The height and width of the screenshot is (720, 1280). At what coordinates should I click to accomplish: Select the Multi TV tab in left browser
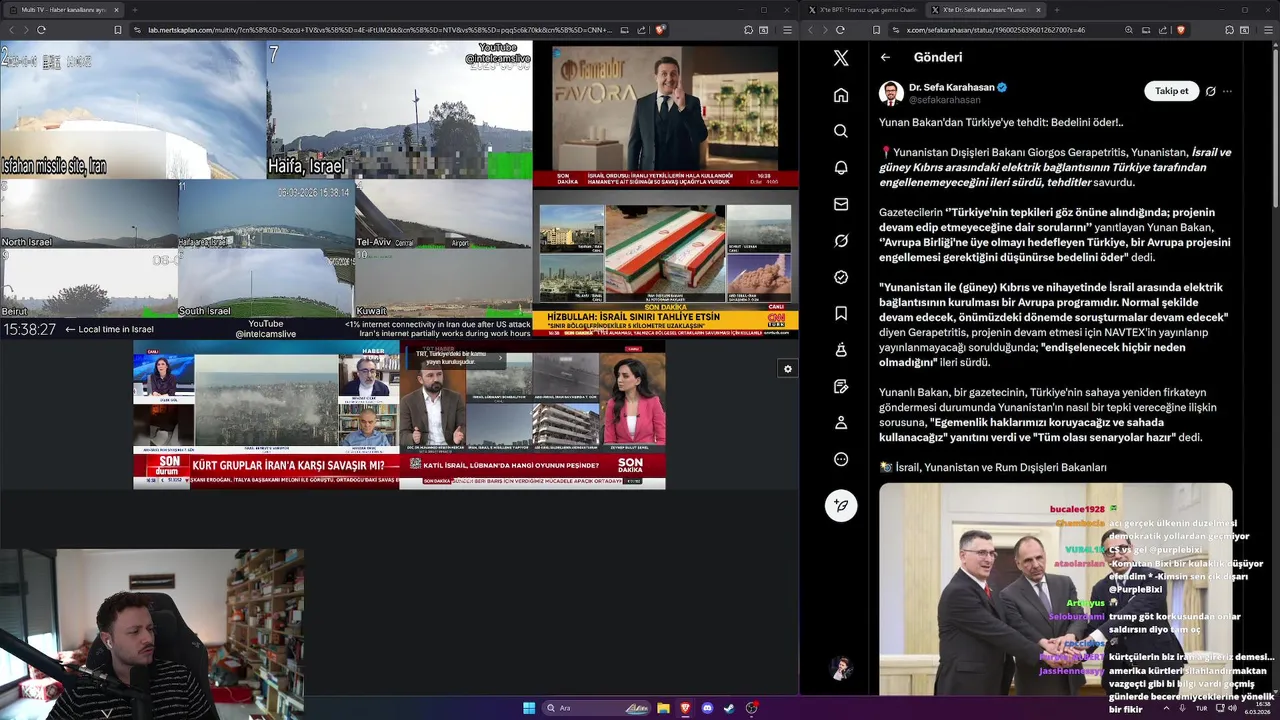coord(63,9)
